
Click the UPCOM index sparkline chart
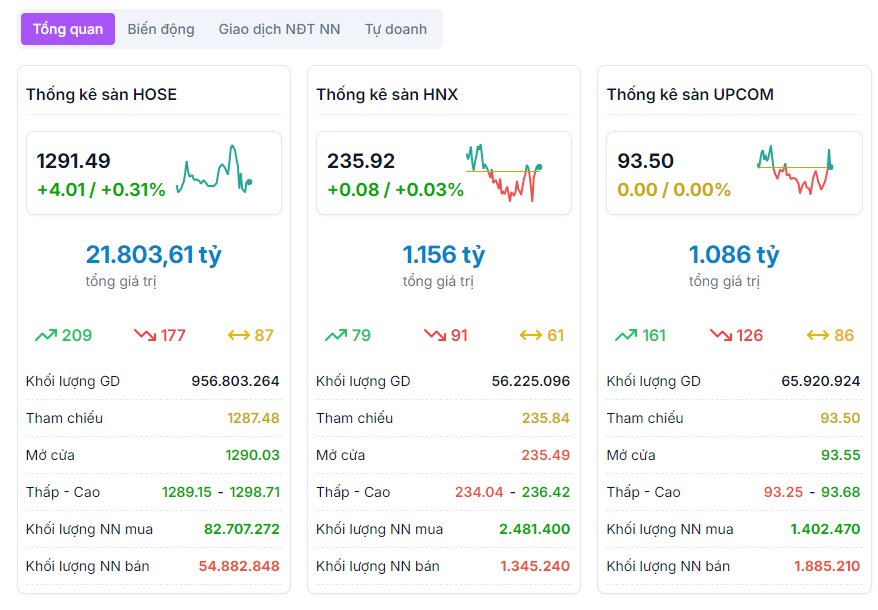pos(795,172)
